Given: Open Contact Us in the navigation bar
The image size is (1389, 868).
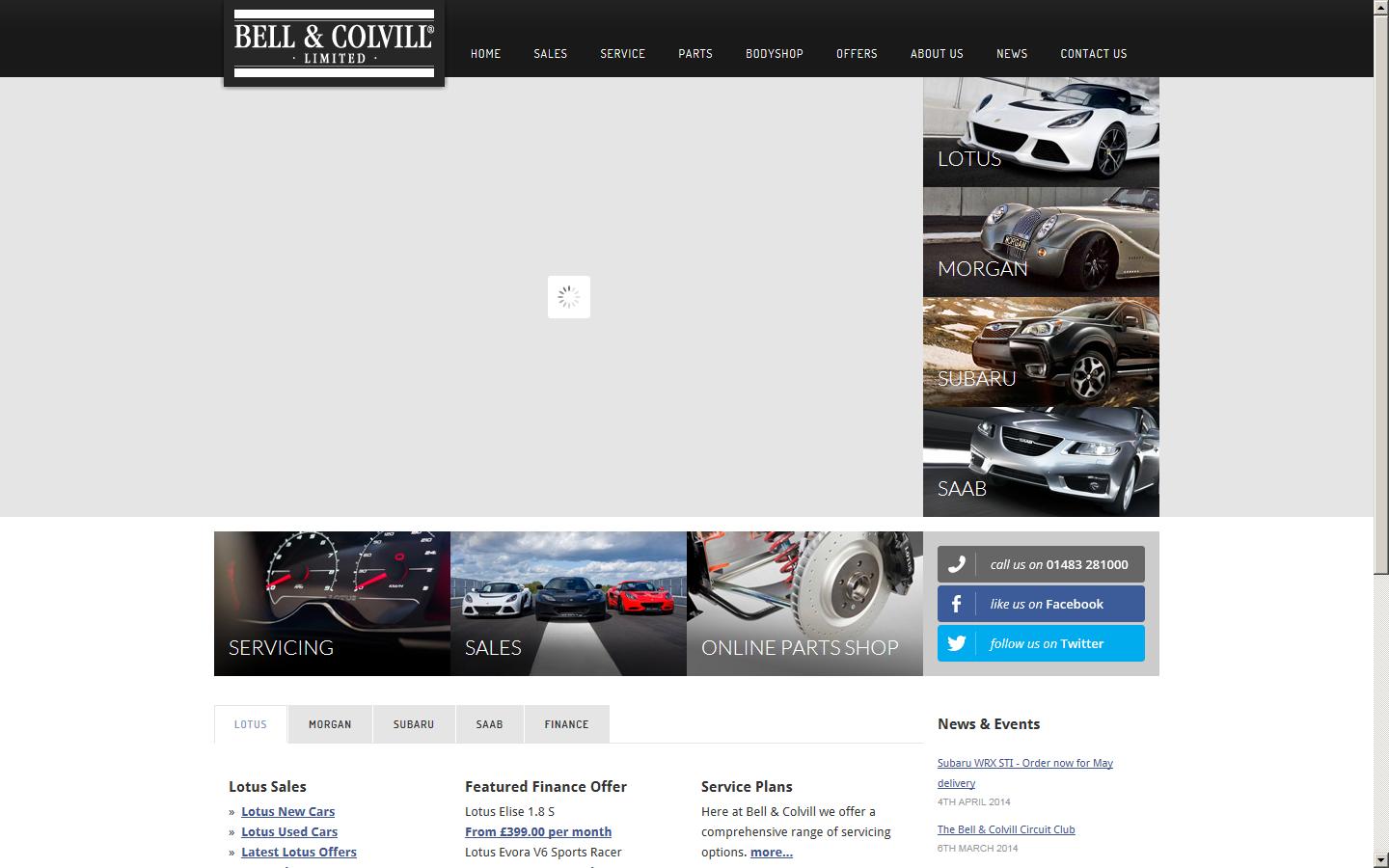Looking at the screenshot, I should (x=1093, y=54).
